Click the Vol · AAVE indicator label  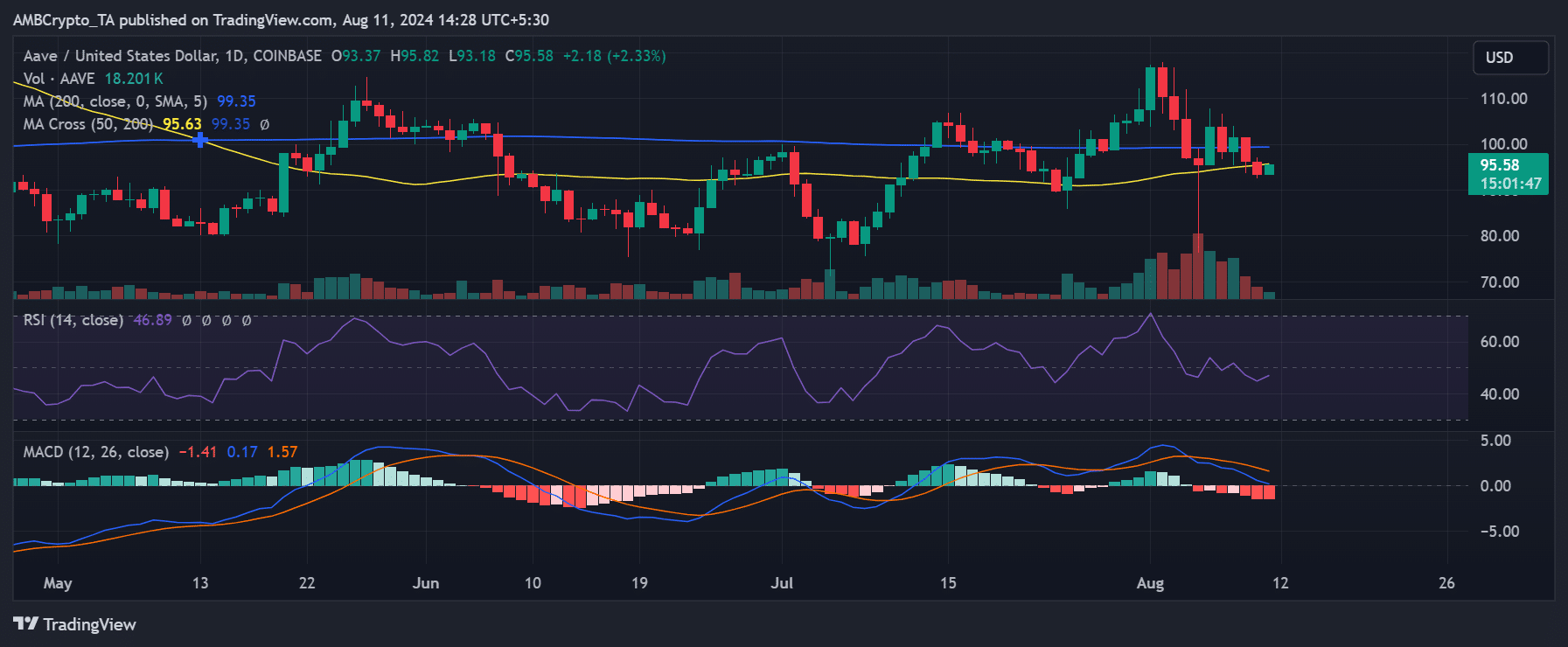pyautogui.click(x=60, y=79)
